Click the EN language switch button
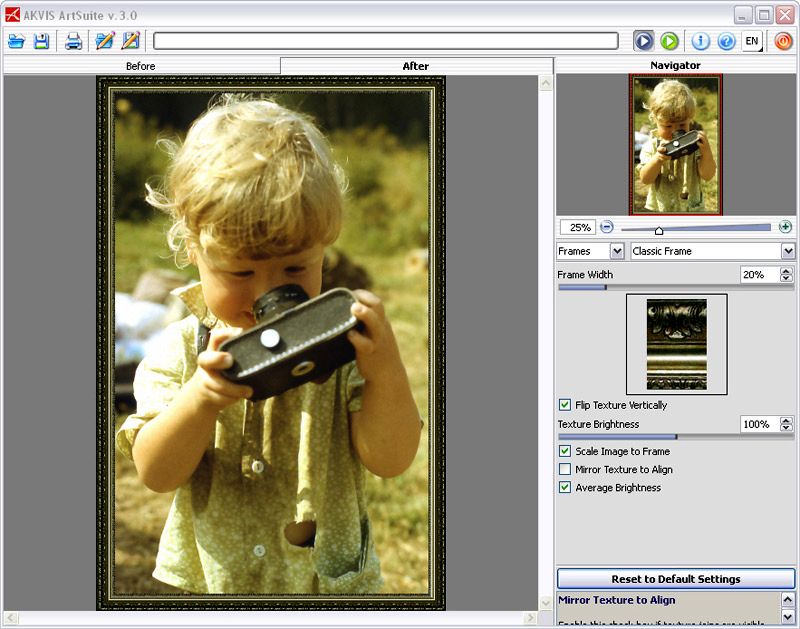The height and width of the screenshot is (629, 800). (751, 41)
